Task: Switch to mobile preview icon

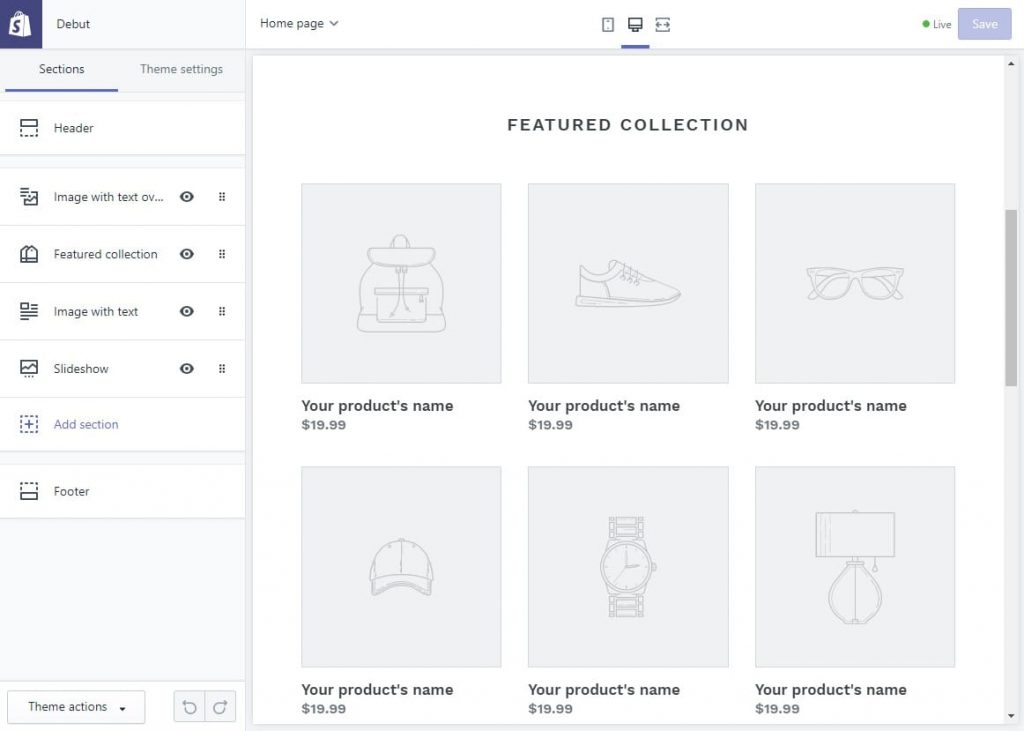Action: (608, 24)
